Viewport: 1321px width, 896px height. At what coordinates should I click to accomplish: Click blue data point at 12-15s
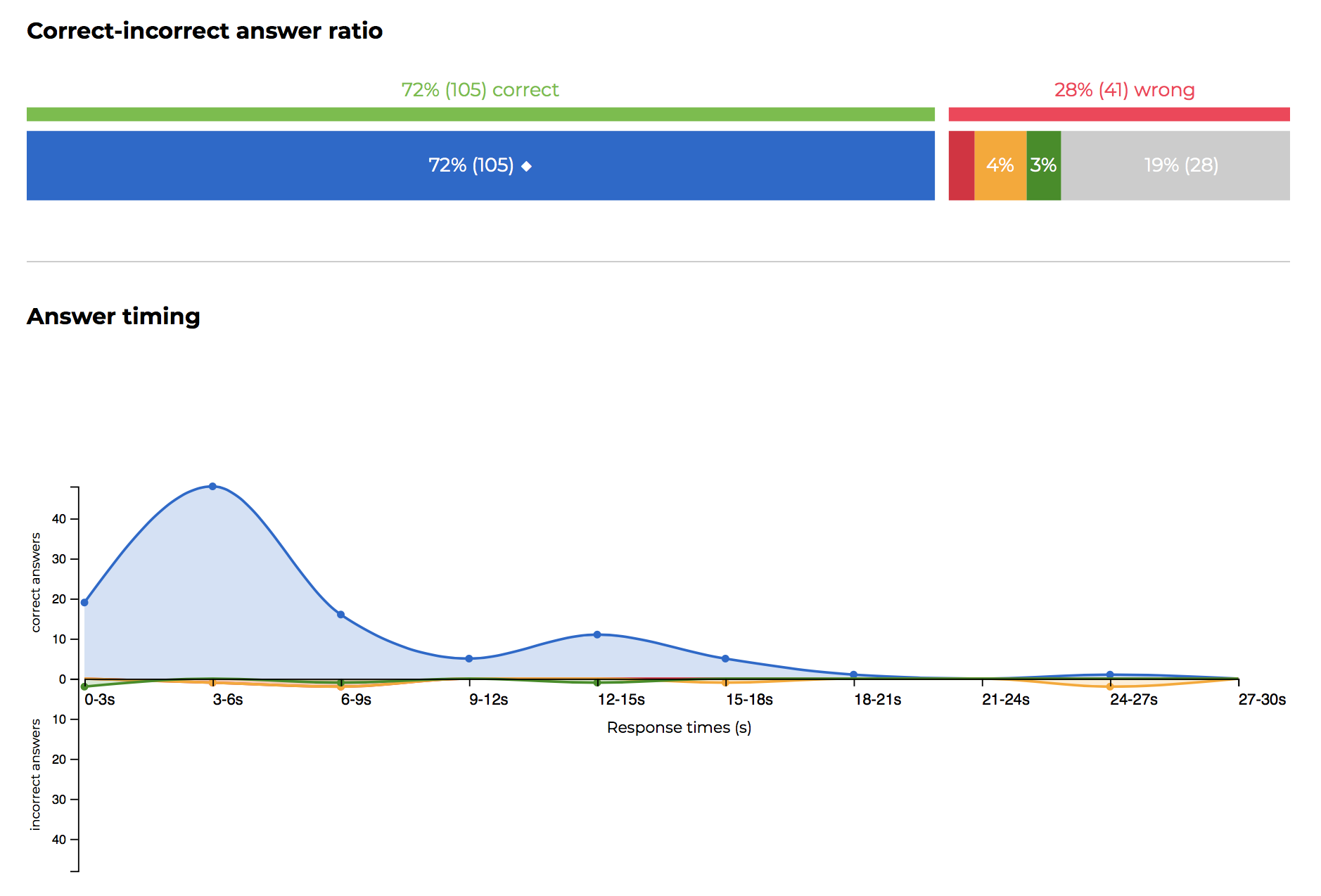tap(597, 634)
